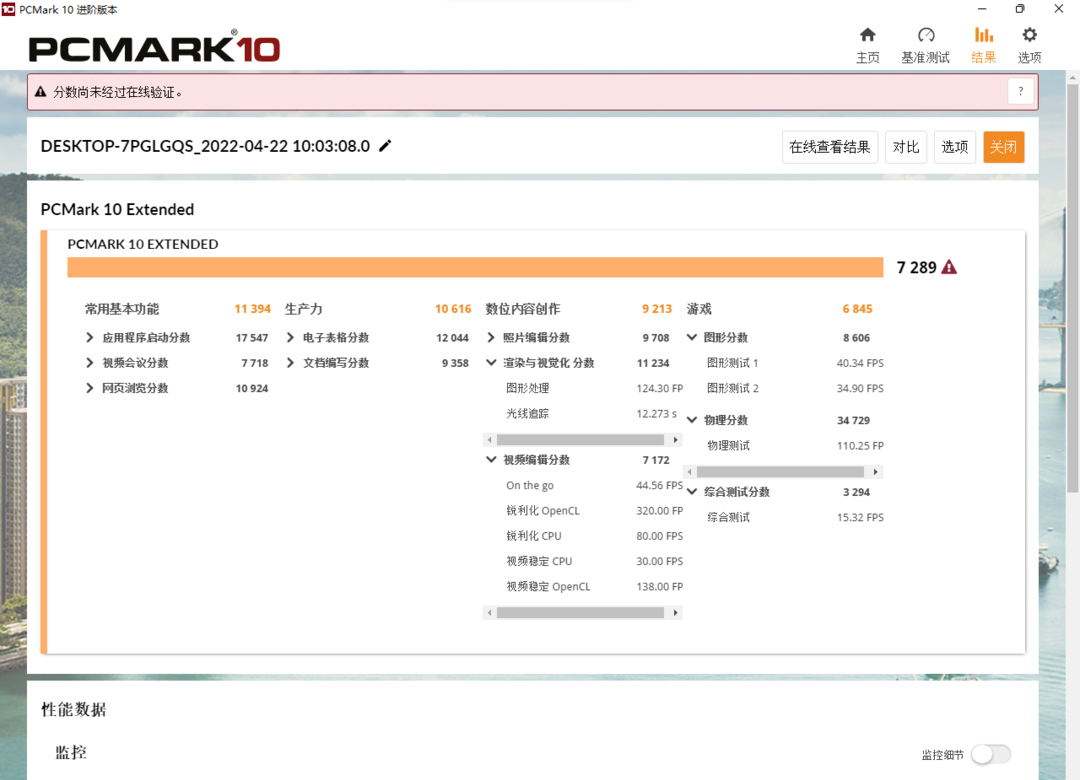Expand 视频会议分数 row

point(90,362)
